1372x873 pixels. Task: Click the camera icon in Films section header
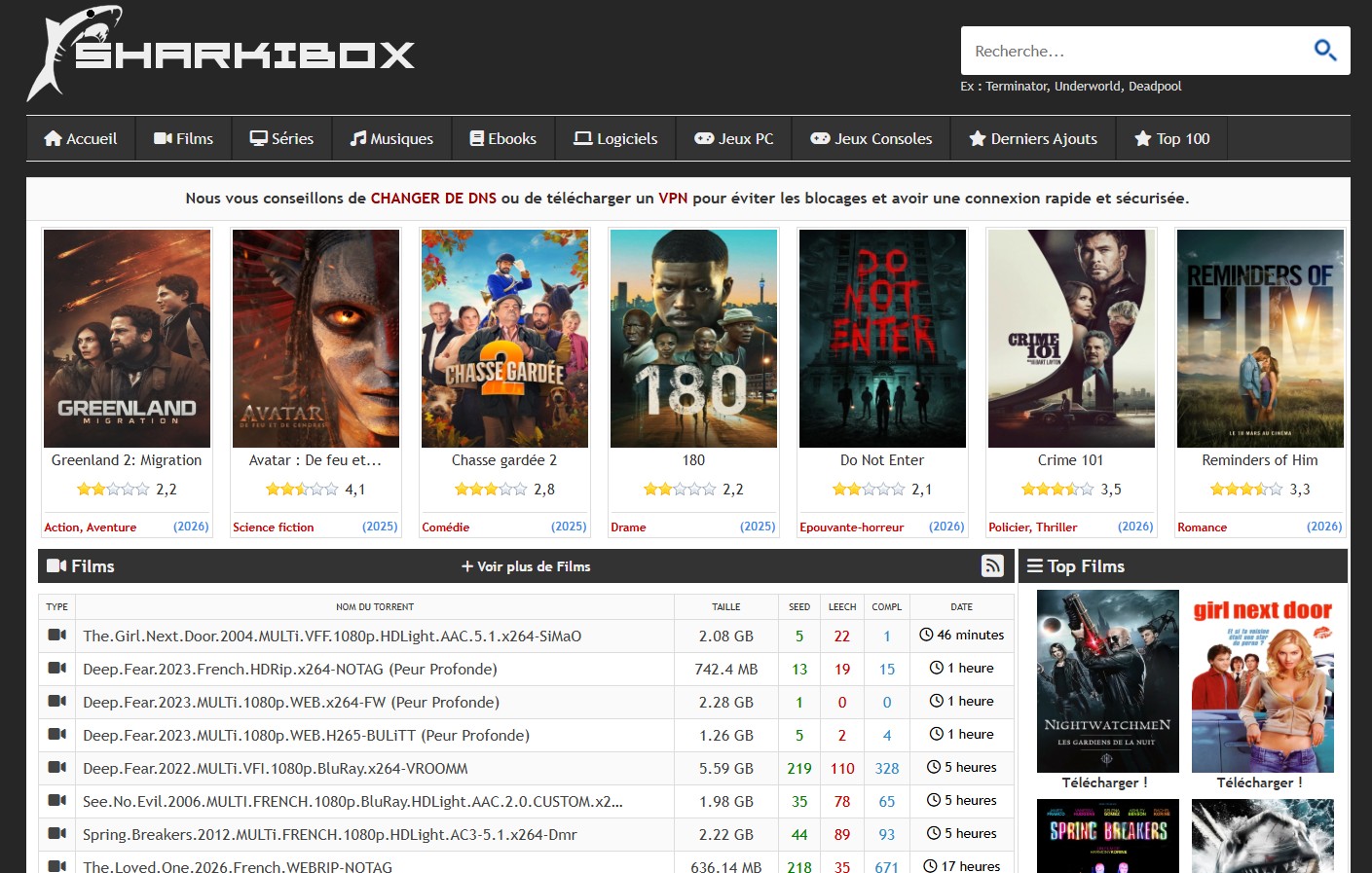56,565
